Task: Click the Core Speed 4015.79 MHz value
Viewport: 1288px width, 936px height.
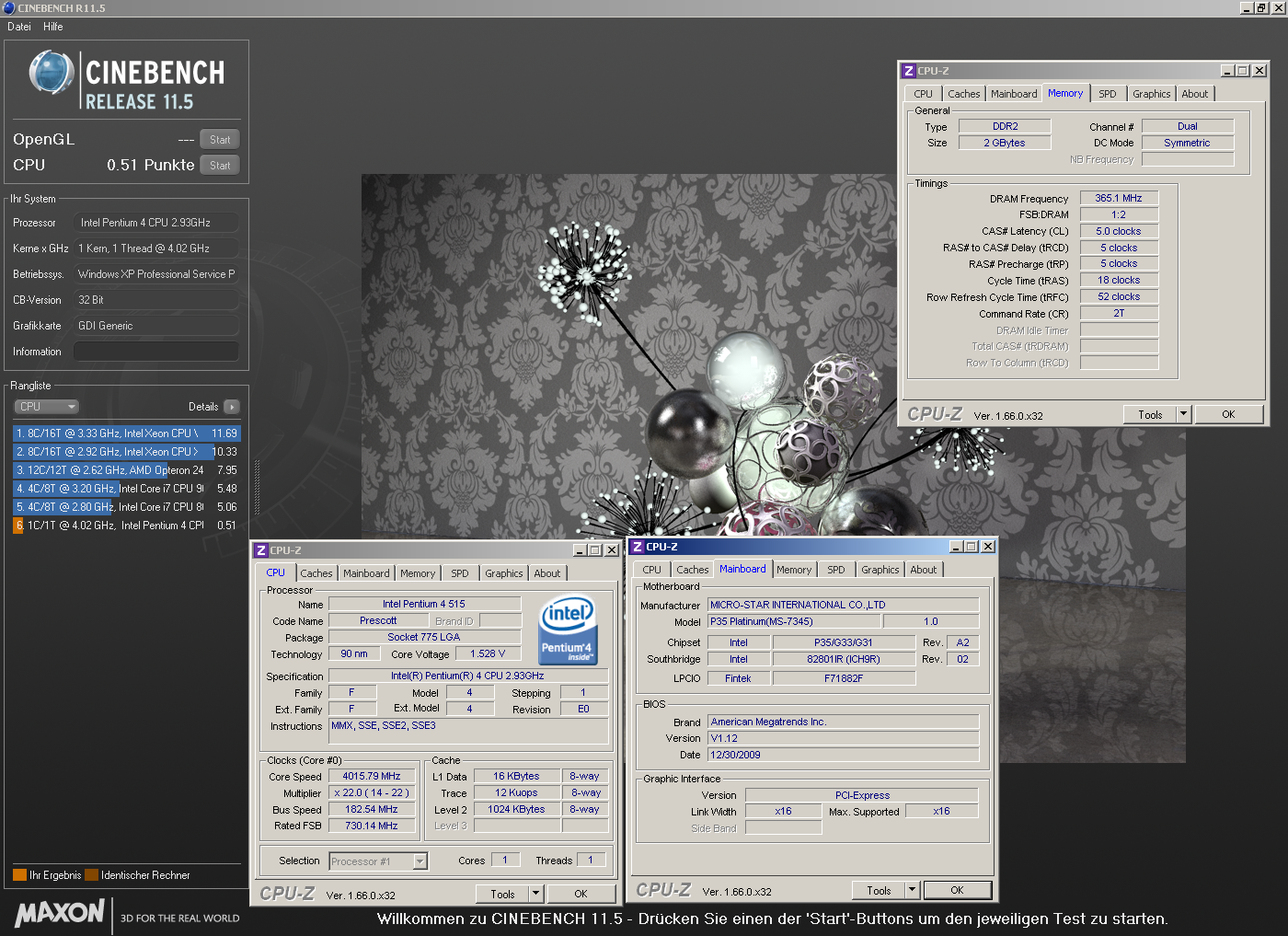Action: click(372, 776)
